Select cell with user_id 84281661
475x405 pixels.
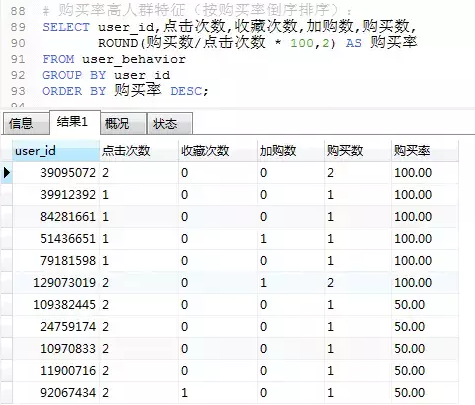pyautogui.click(x=56, y=217)
